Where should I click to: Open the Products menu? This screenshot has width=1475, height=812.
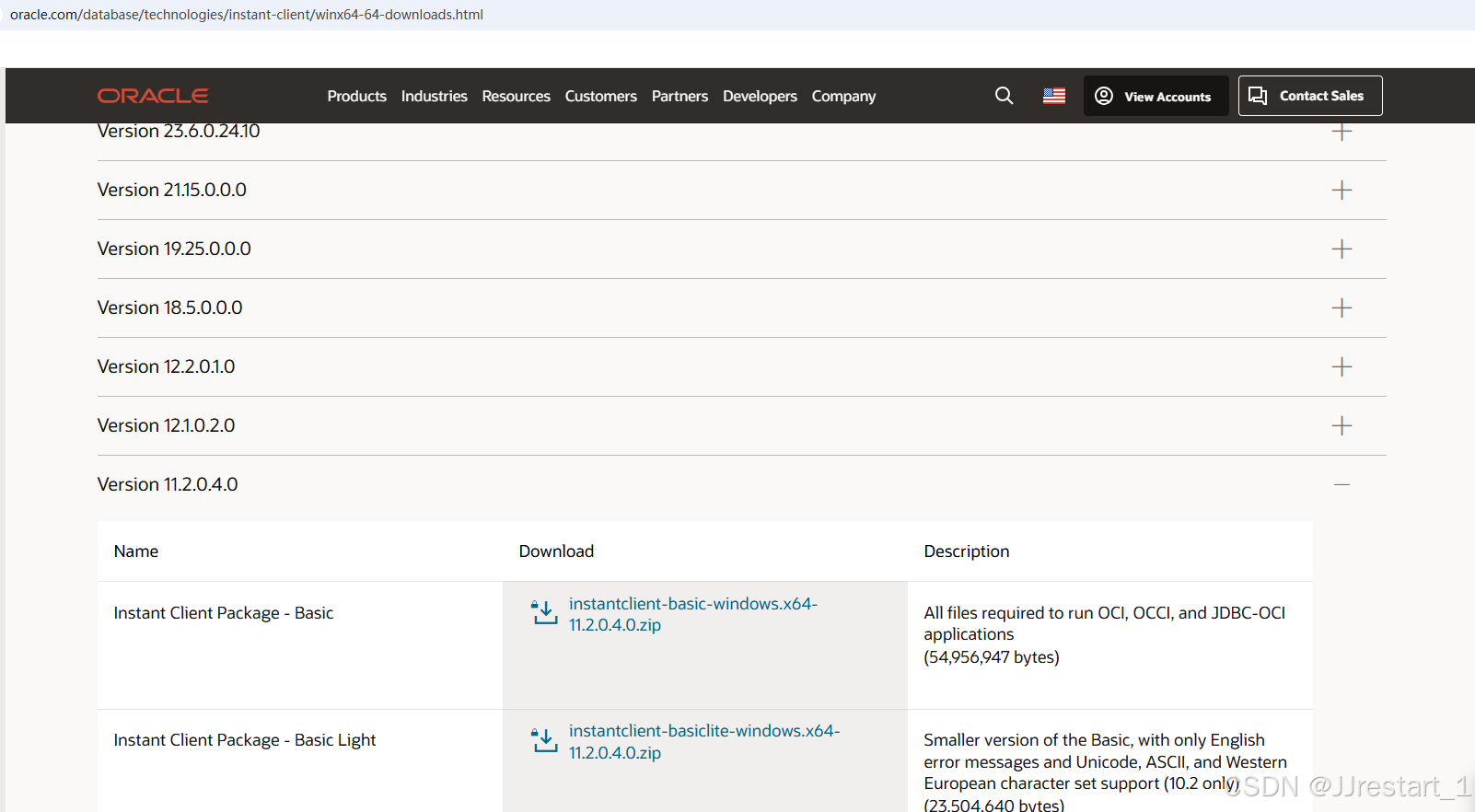[357, 96]
